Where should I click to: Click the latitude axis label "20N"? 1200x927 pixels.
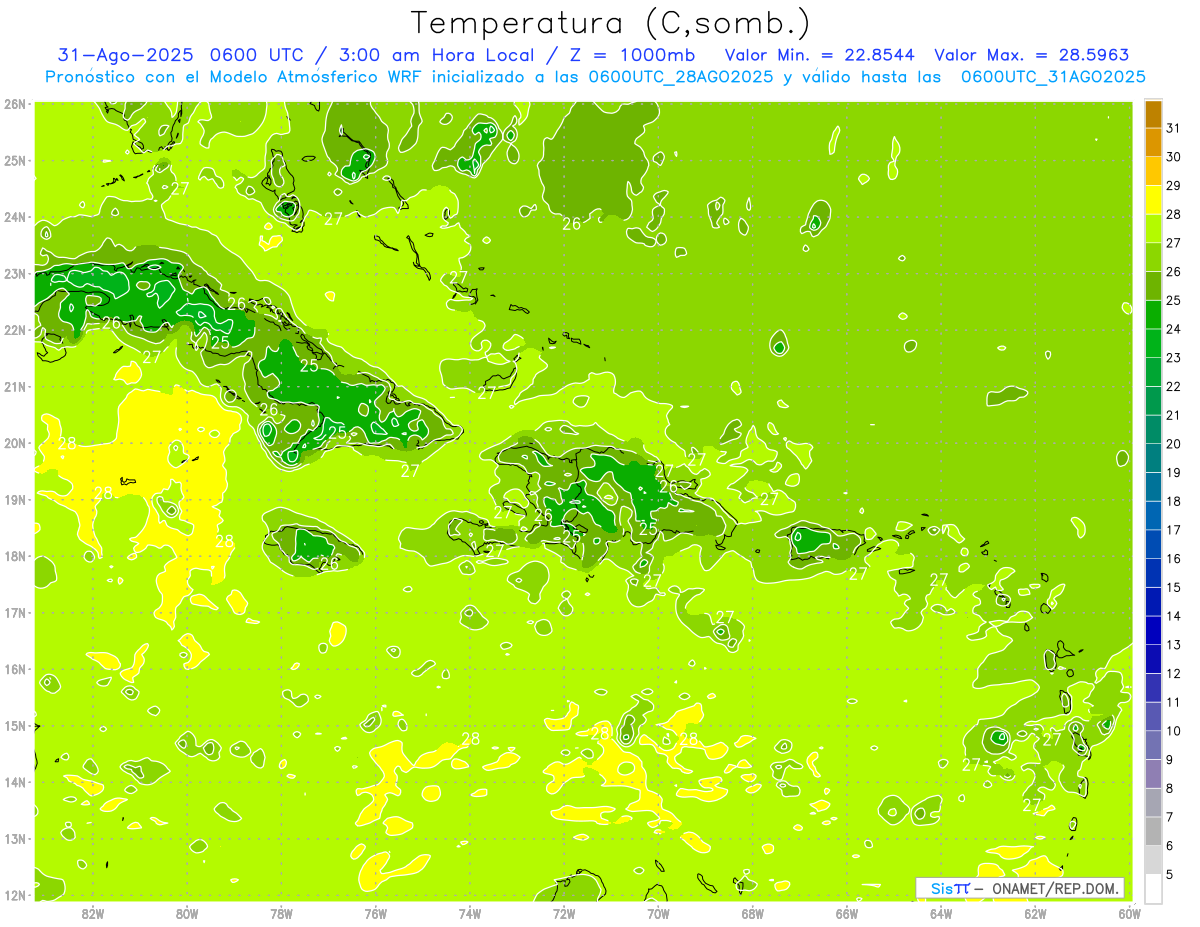15,443
